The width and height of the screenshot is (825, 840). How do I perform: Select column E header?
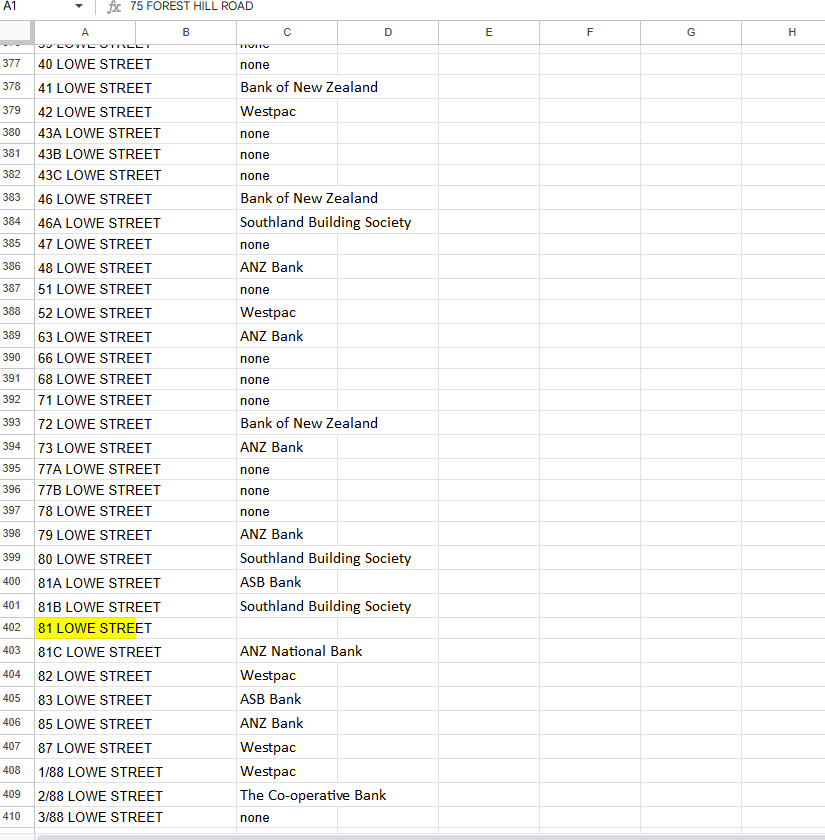[489, 33]
